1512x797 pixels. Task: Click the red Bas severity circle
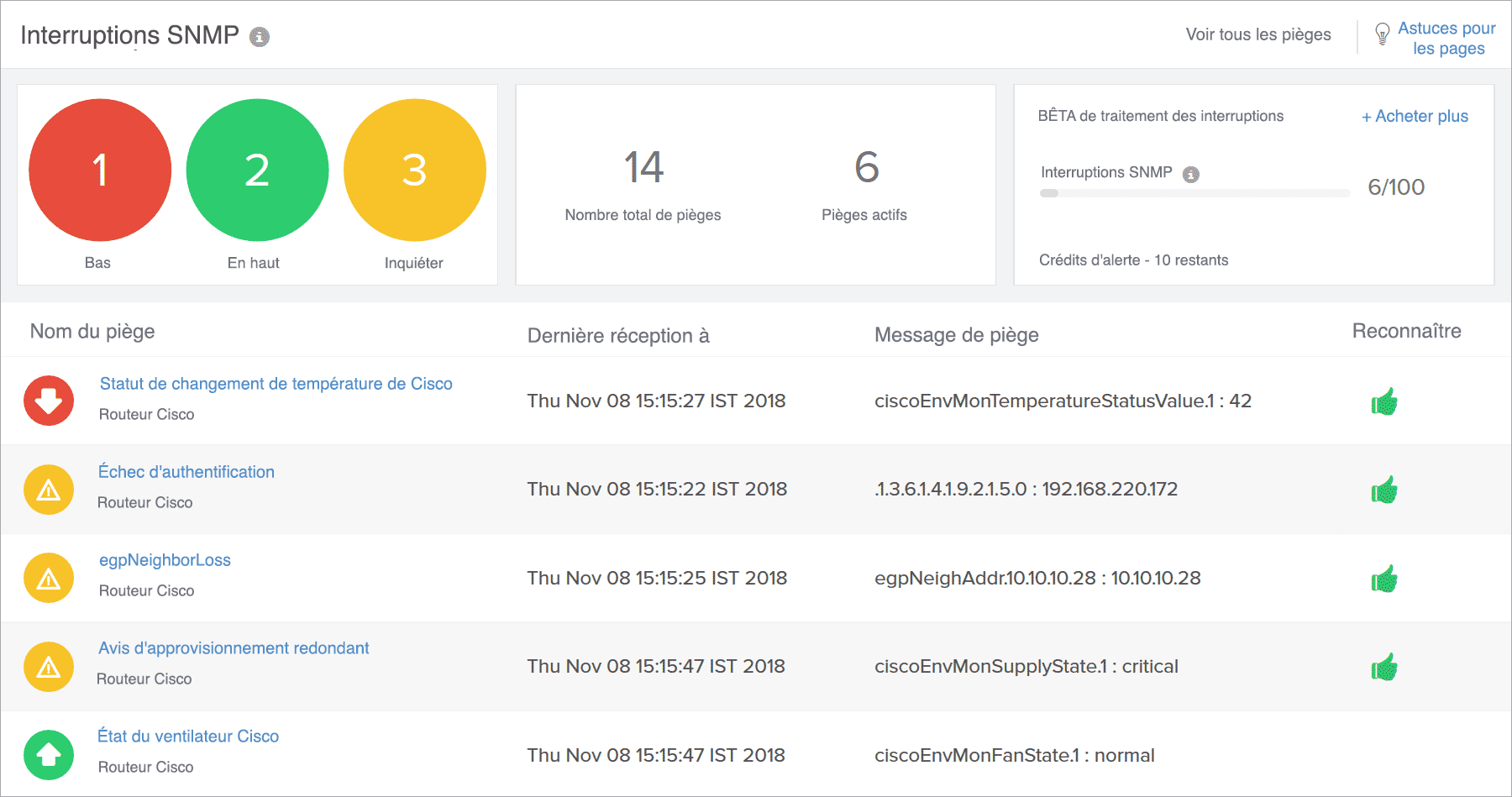click(x=99, y=170)
